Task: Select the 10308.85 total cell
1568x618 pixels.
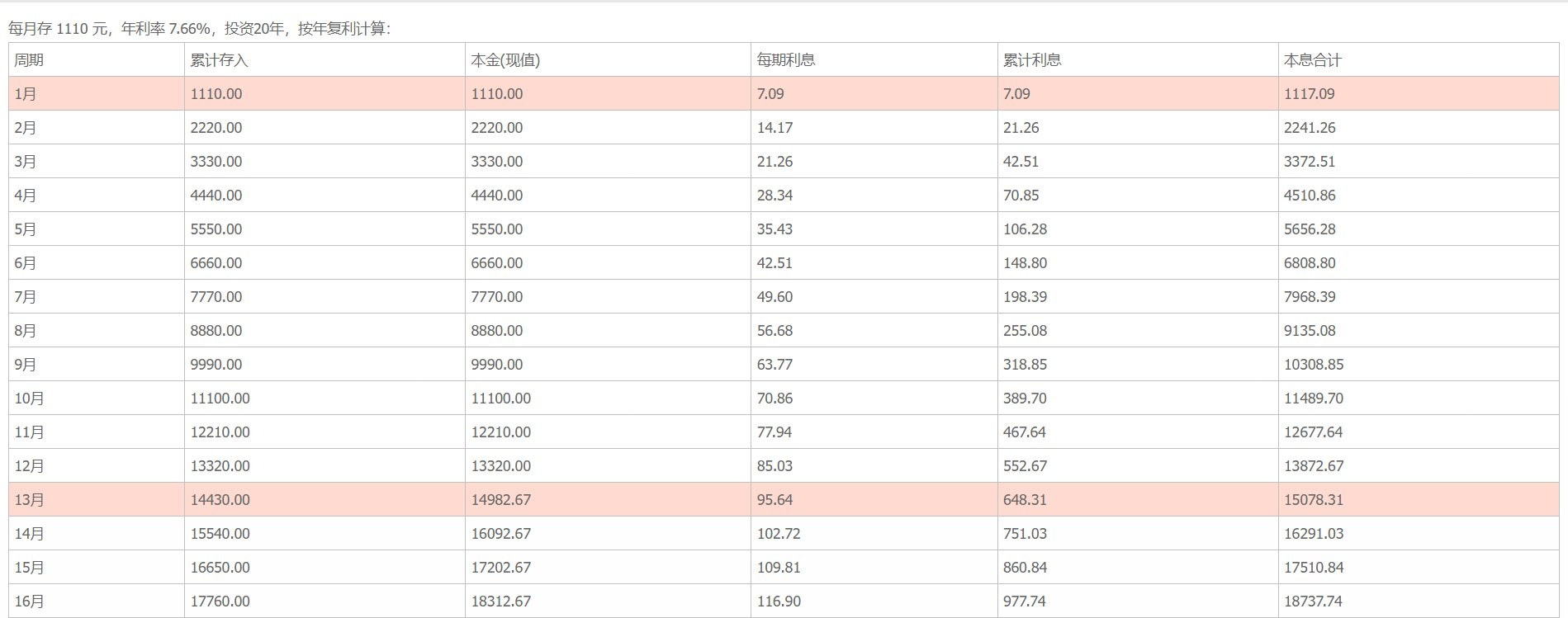Action: coord(1419,365)
